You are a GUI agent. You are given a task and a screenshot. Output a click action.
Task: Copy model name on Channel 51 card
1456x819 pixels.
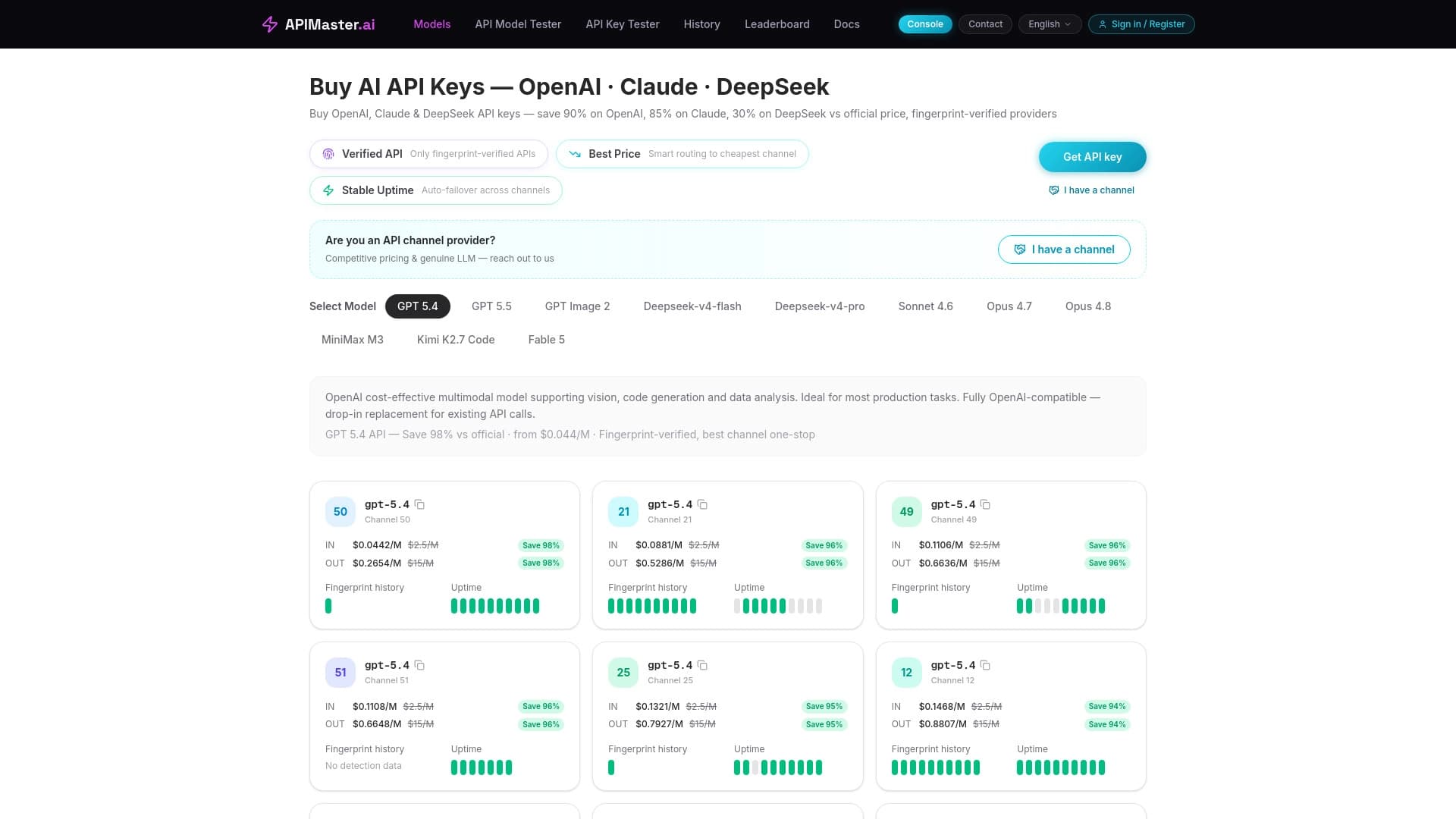pos(419,665)
